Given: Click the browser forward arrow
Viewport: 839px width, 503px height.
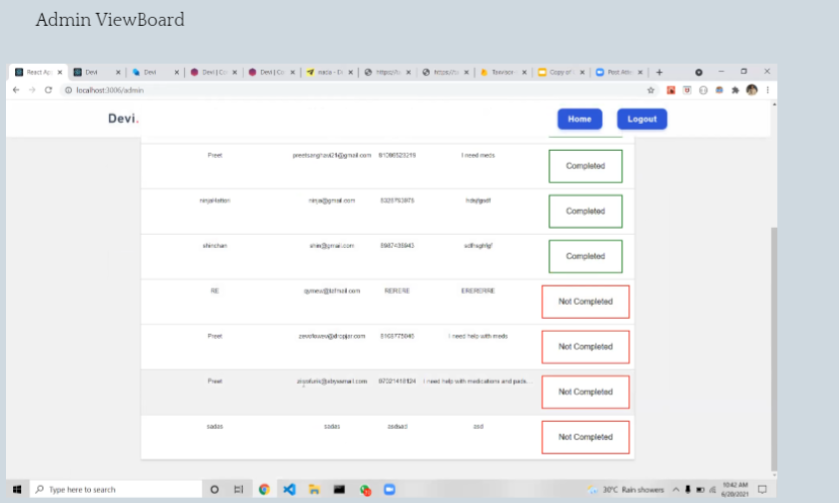Looking at the screenshot, I should point(32,90).
